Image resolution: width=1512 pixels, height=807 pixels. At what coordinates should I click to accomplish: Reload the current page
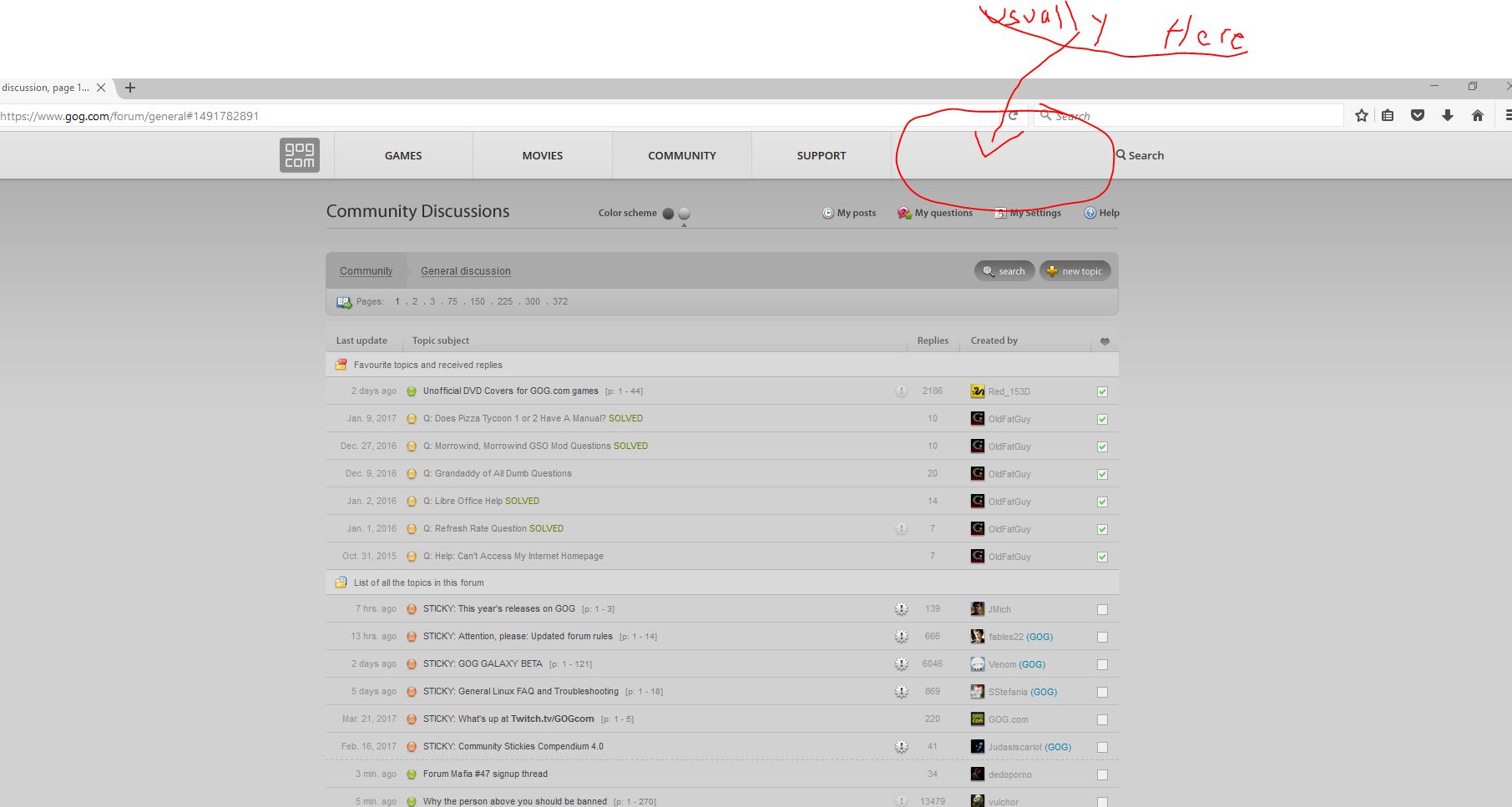(x=1013, y=116)
